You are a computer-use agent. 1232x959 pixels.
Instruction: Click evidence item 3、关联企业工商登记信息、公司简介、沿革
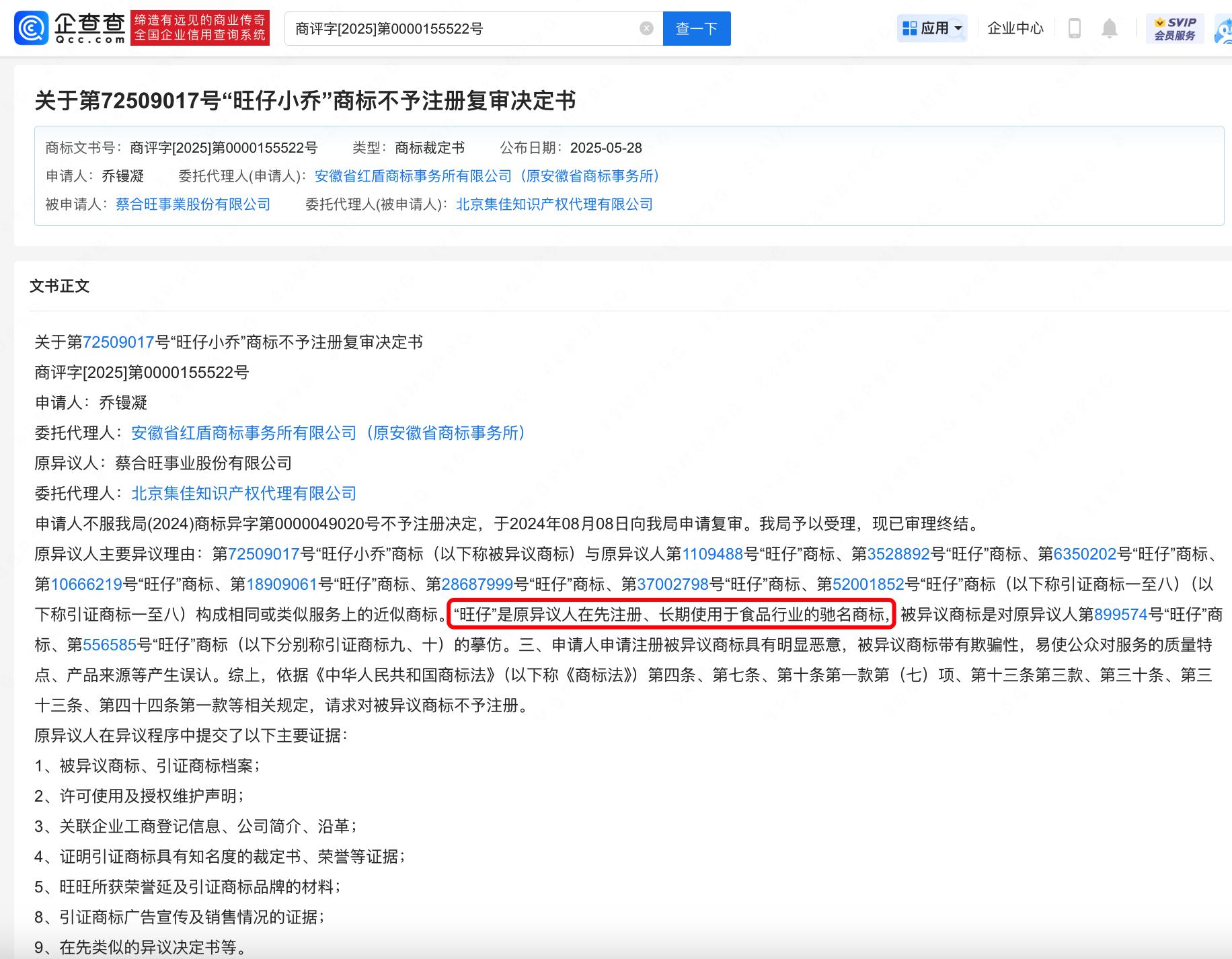[196, 827]
